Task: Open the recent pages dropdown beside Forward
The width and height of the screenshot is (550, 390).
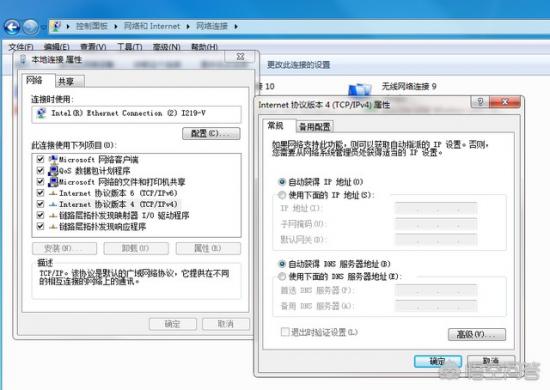Action: [x=43, y=27]
